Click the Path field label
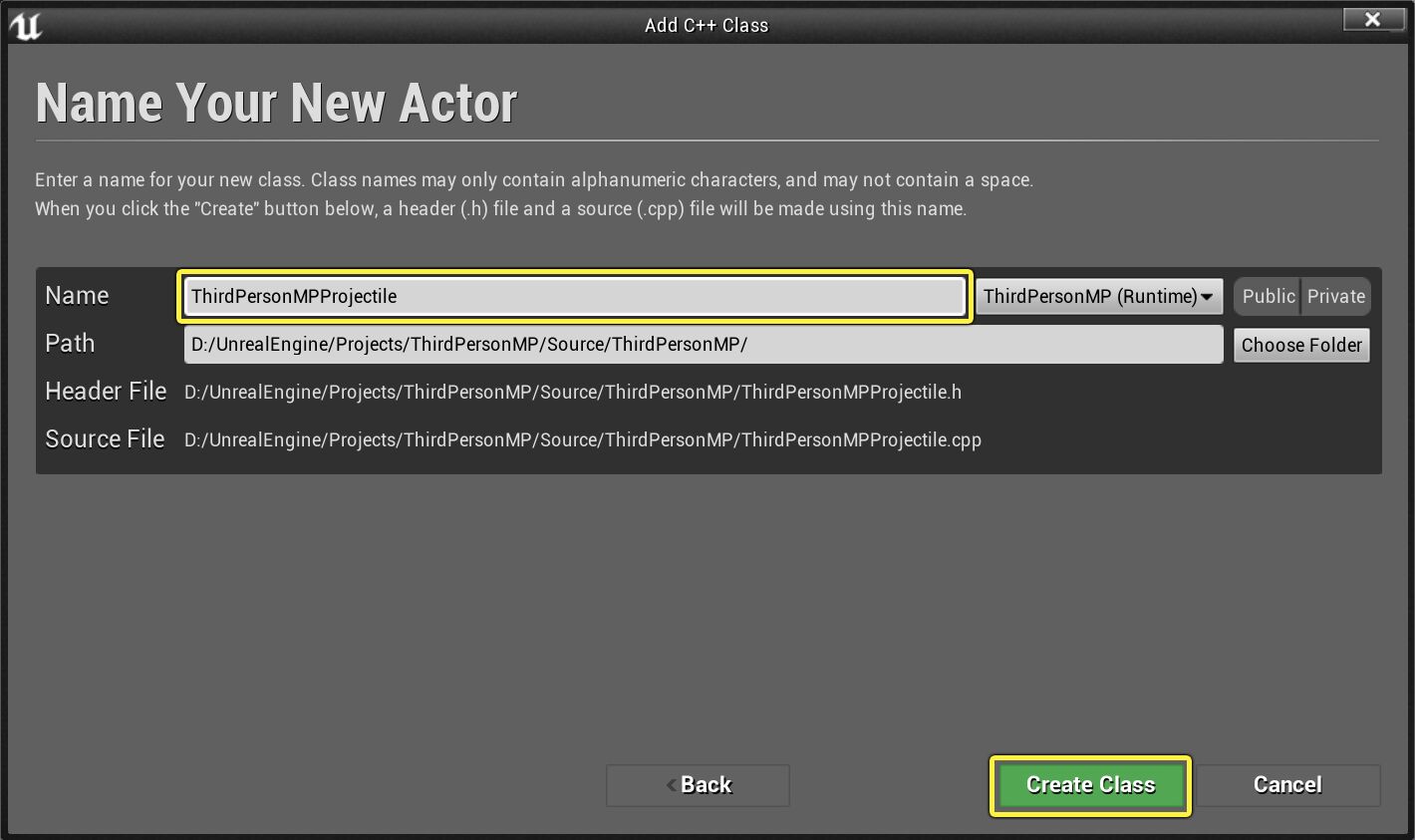This screenshot has width=1415, height=840. 70,344
